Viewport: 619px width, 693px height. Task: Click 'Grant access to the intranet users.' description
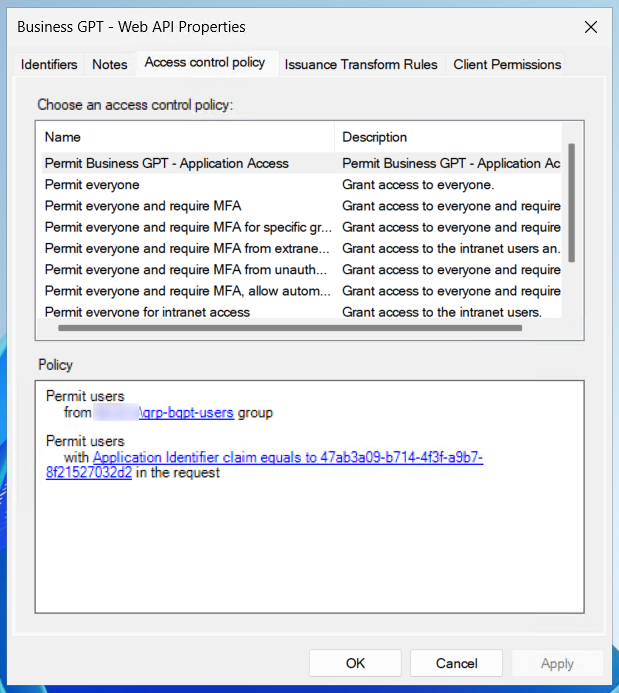442,312
